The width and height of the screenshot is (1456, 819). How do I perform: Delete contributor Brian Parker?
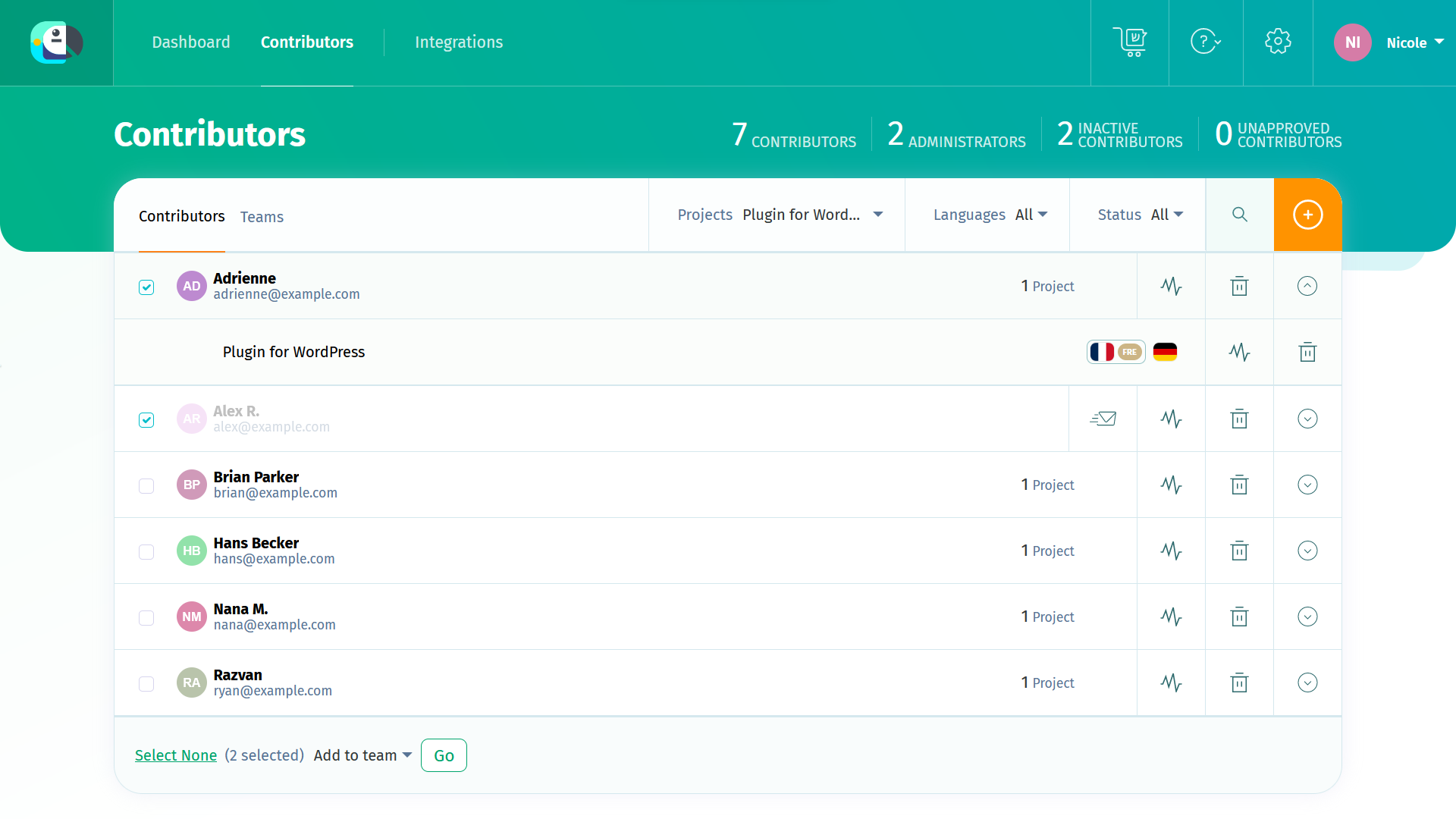(1239, 485)
